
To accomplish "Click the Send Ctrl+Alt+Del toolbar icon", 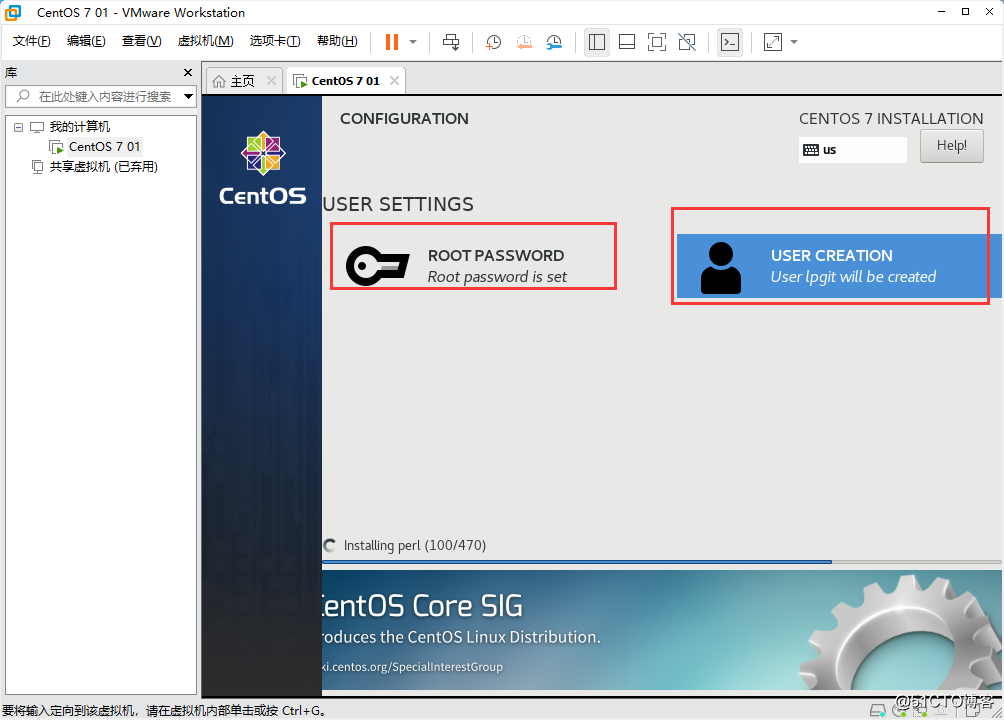I will coord(451,42).
